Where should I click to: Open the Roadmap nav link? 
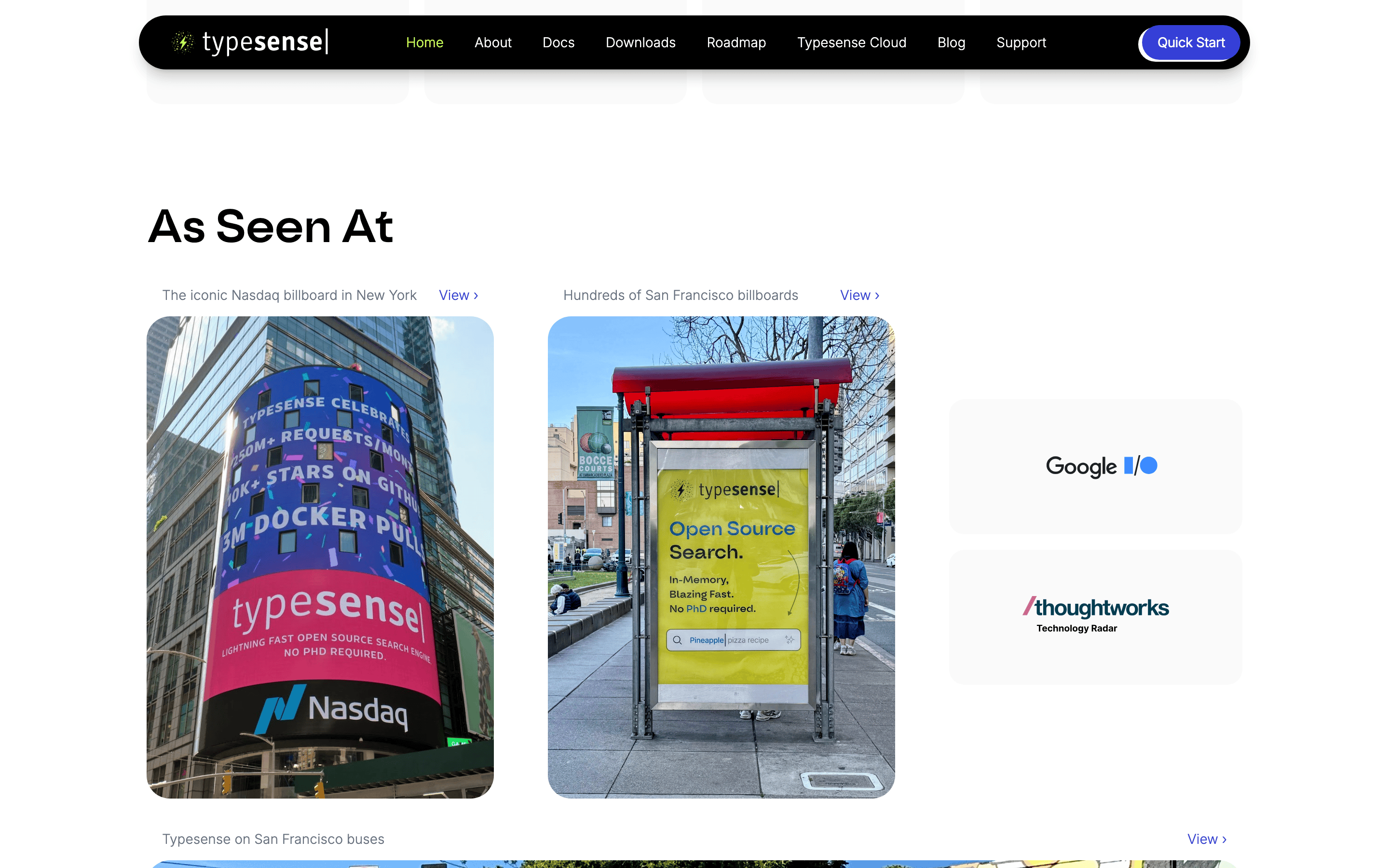click(x=736, y=42)
